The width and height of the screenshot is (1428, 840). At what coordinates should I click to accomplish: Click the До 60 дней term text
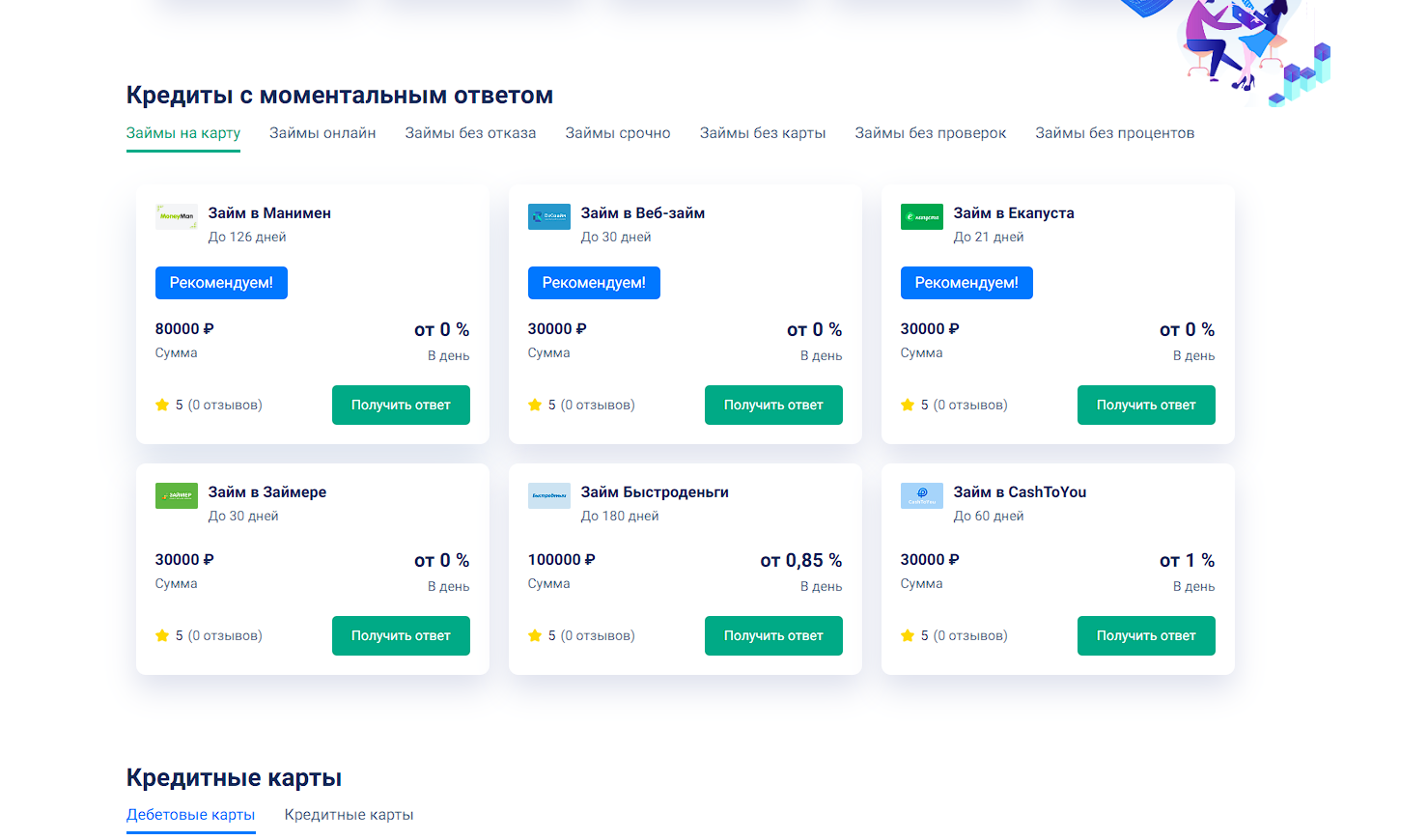coord(989,517)
